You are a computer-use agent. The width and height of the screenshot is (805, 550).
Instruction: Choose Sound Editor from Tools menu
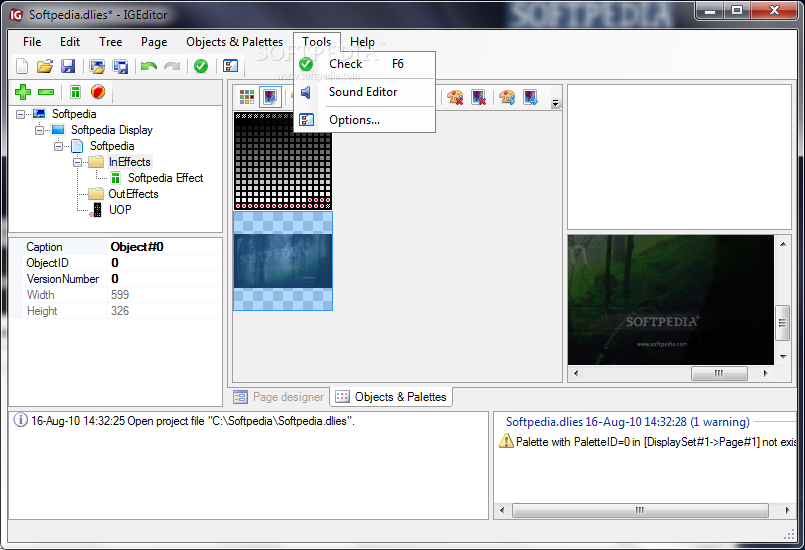point(365,92)
